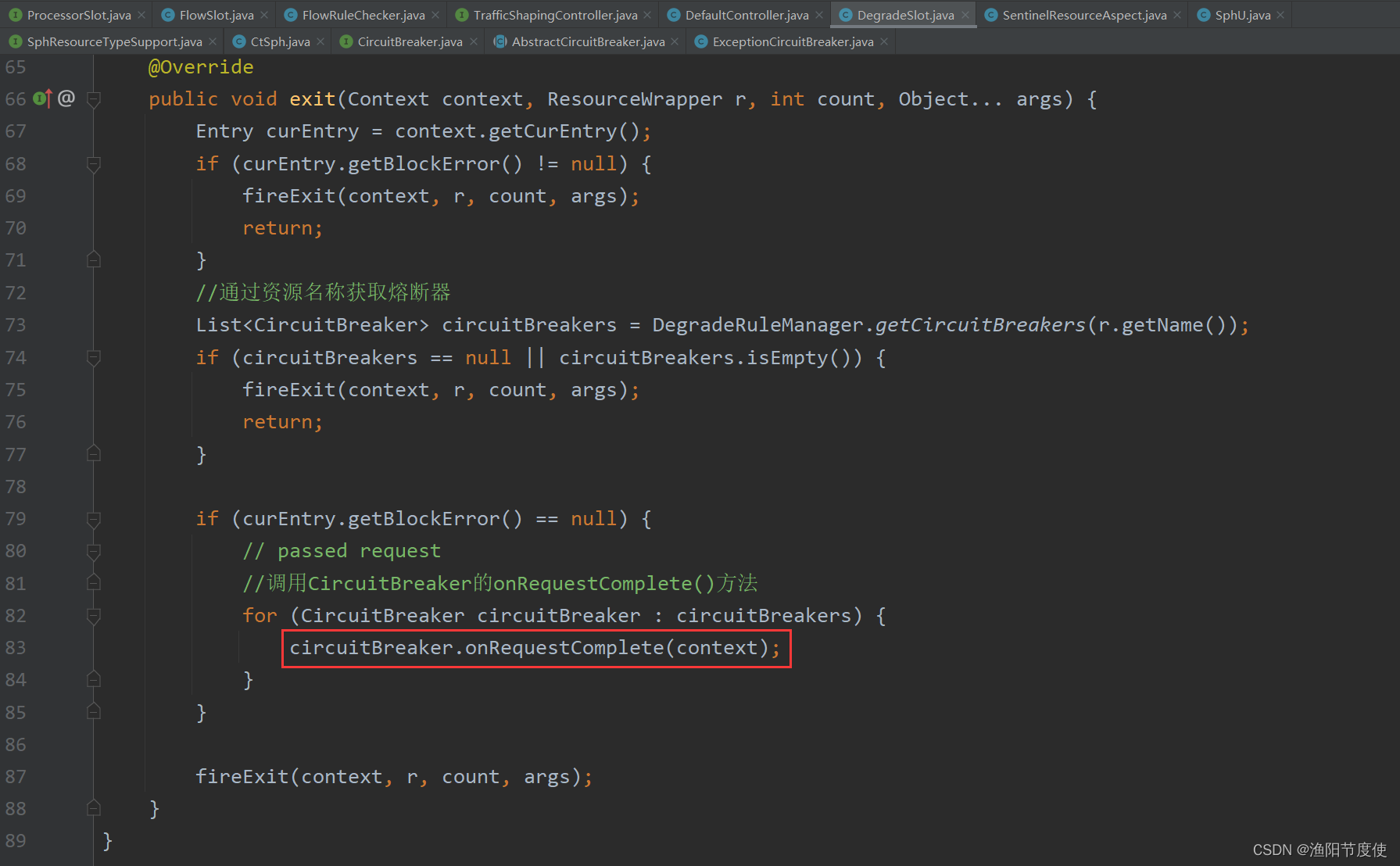Image resolution: width=1400 pixels, height=866 pixels.
Task: Collapse the if block at line 79
Action: point(94,519)
